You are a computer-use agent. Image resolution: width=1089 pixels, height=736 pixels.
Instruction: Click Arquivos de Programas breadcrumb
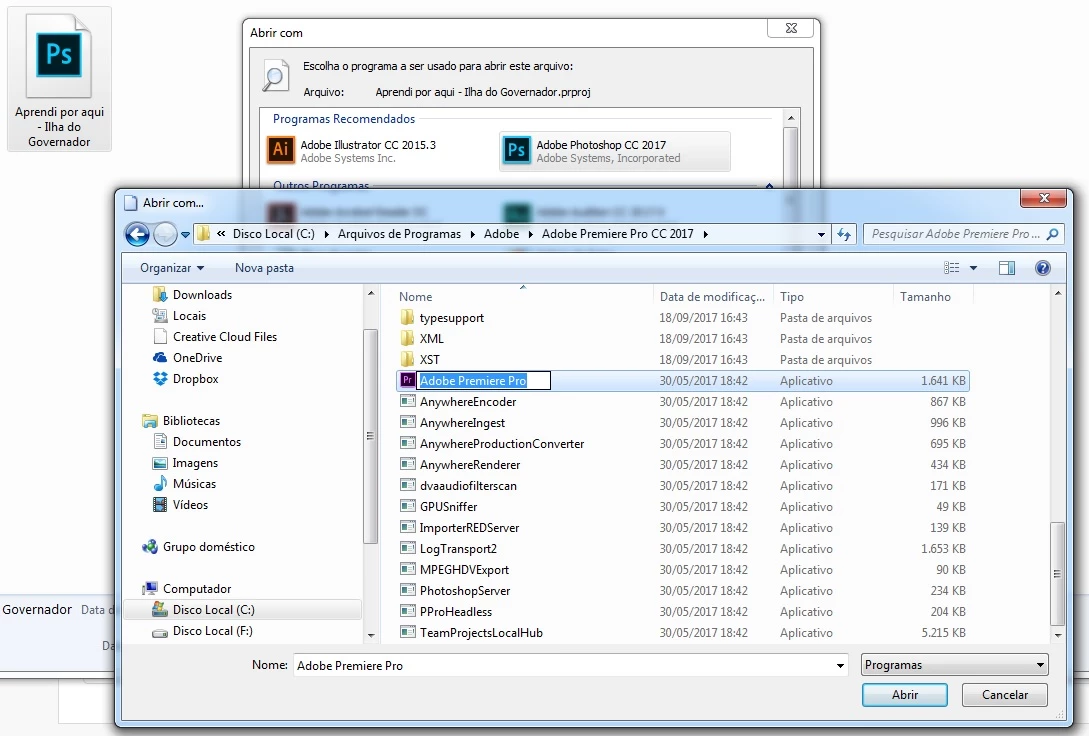point(399,234)
